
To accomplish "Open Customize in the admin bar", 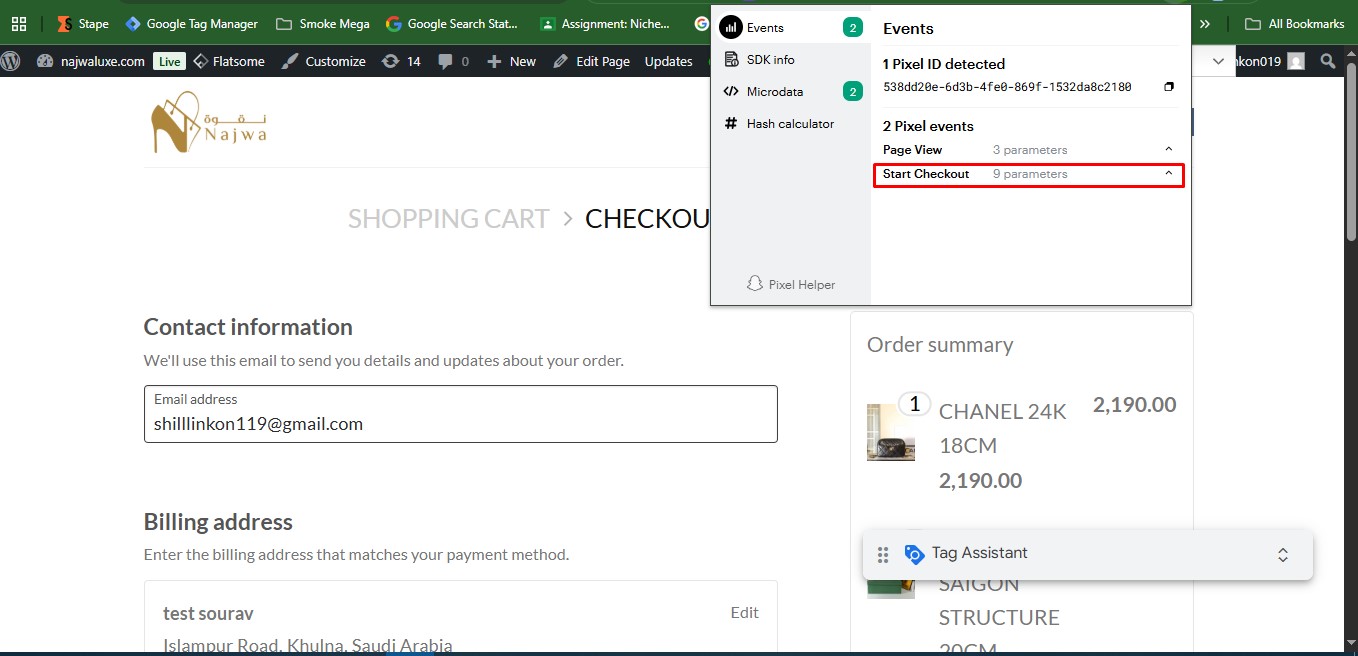I will (x=324, y=61).
